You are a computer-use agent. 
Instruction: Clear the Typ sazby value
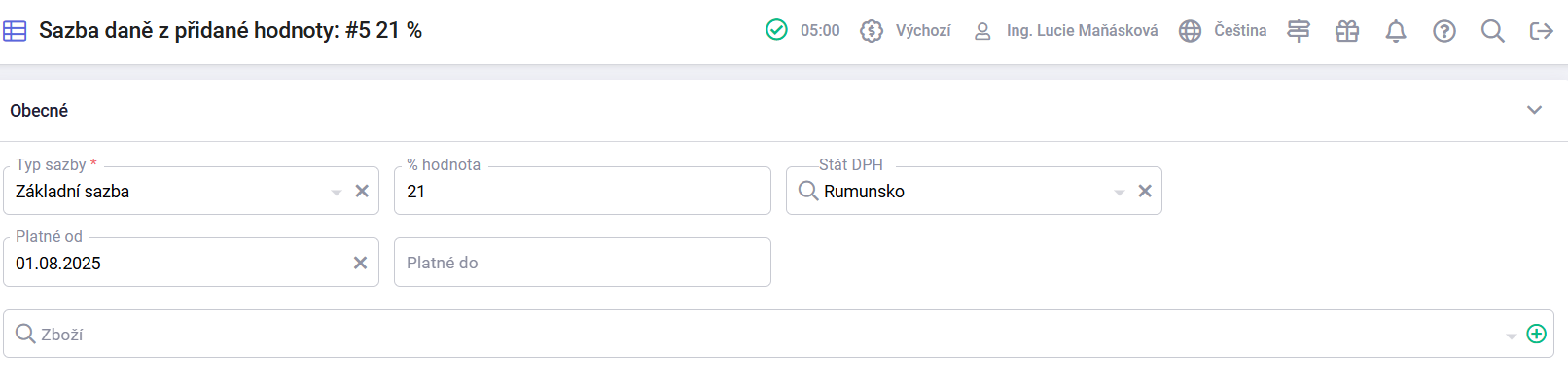pyautogui.click(x=362, y=191)
